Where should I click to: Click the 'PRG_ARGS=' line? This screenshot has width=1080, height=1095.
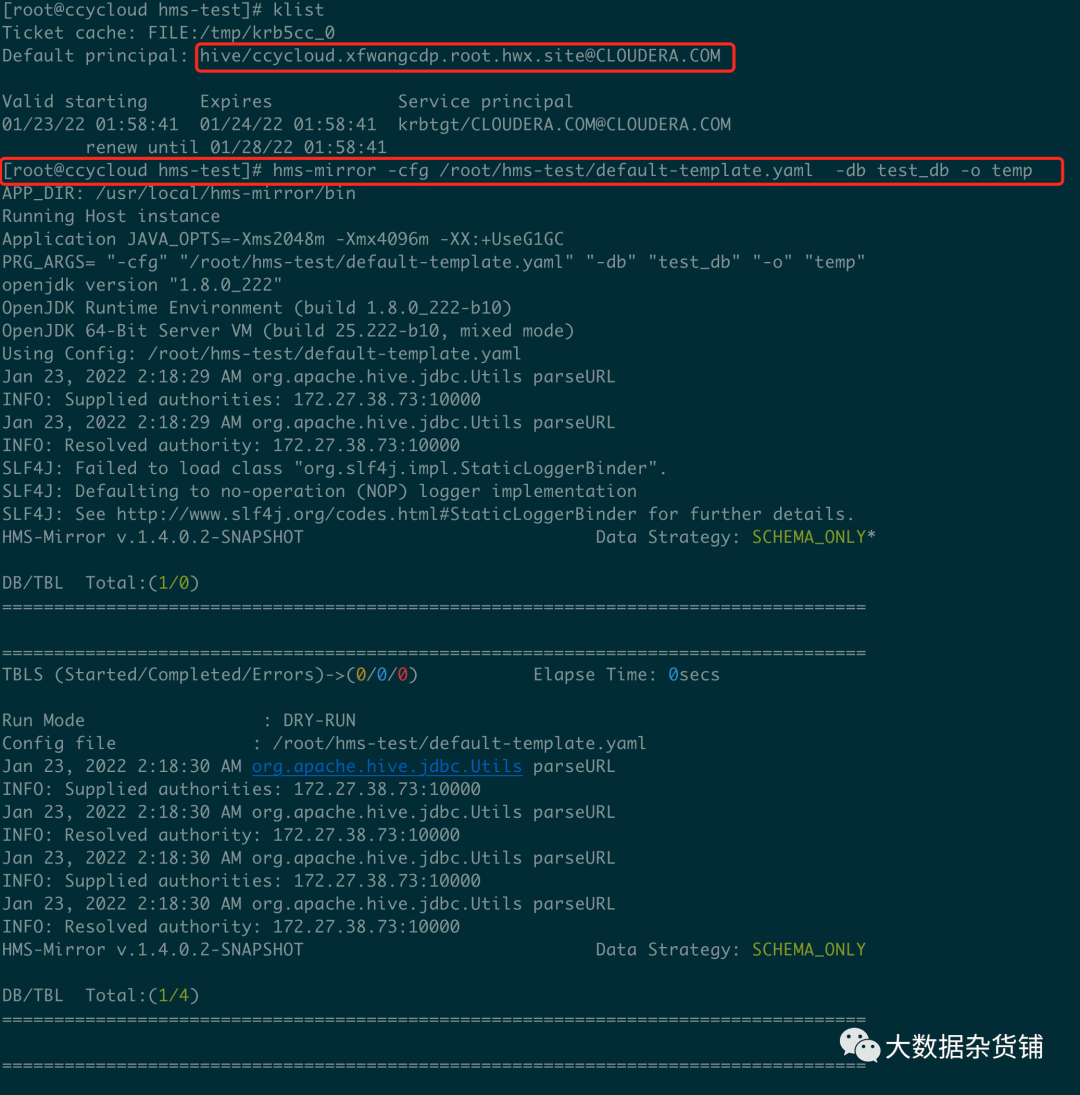(x=434, y=263)
